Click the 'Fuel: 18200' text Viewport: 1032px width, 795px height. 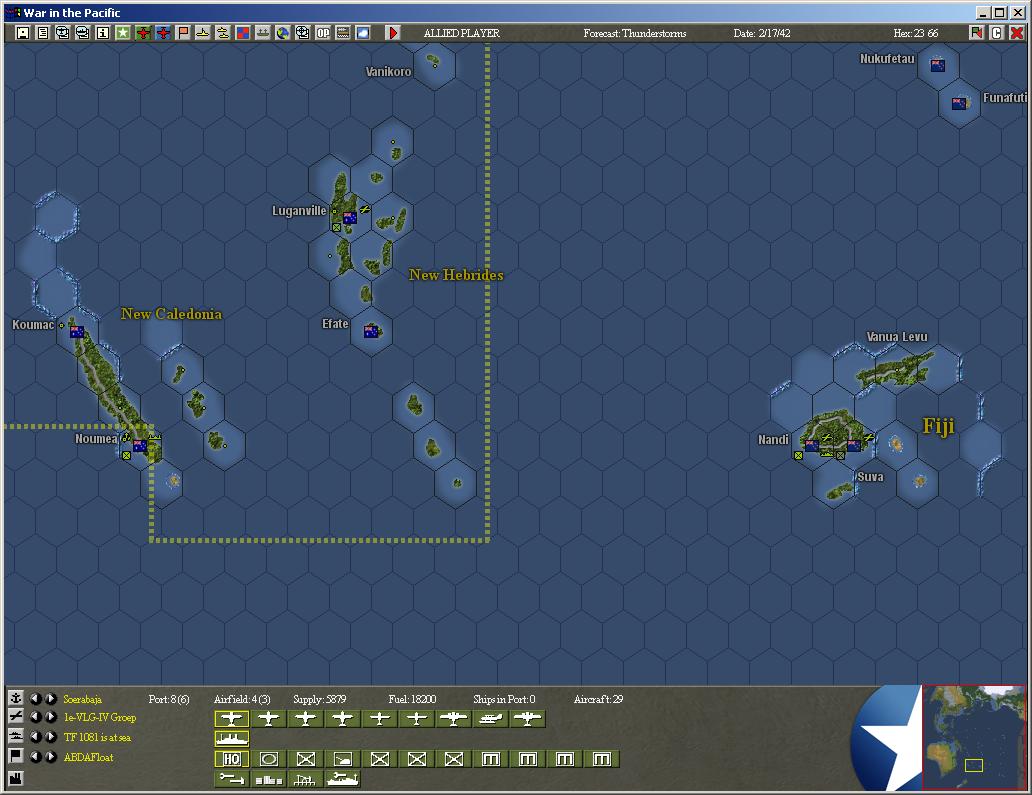tap(412, 699)
